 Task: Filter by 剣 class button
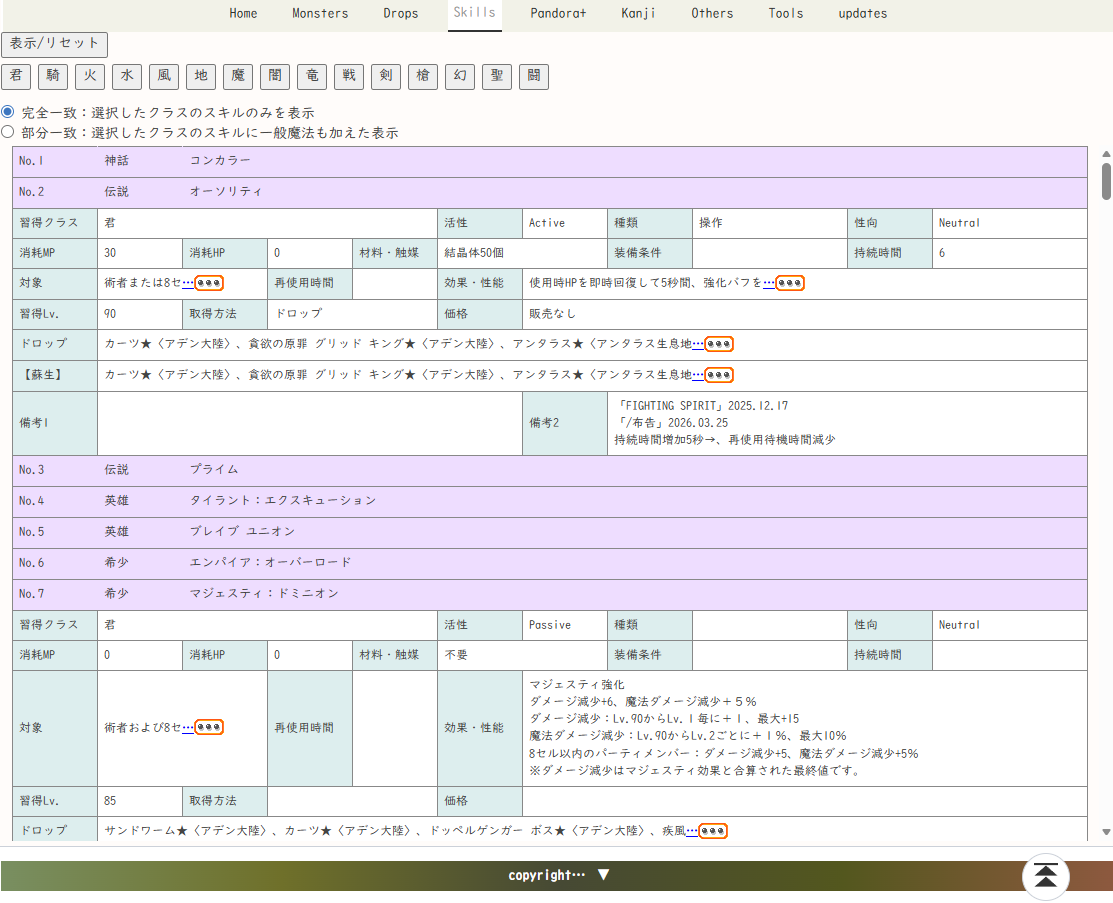coord(386,77)
